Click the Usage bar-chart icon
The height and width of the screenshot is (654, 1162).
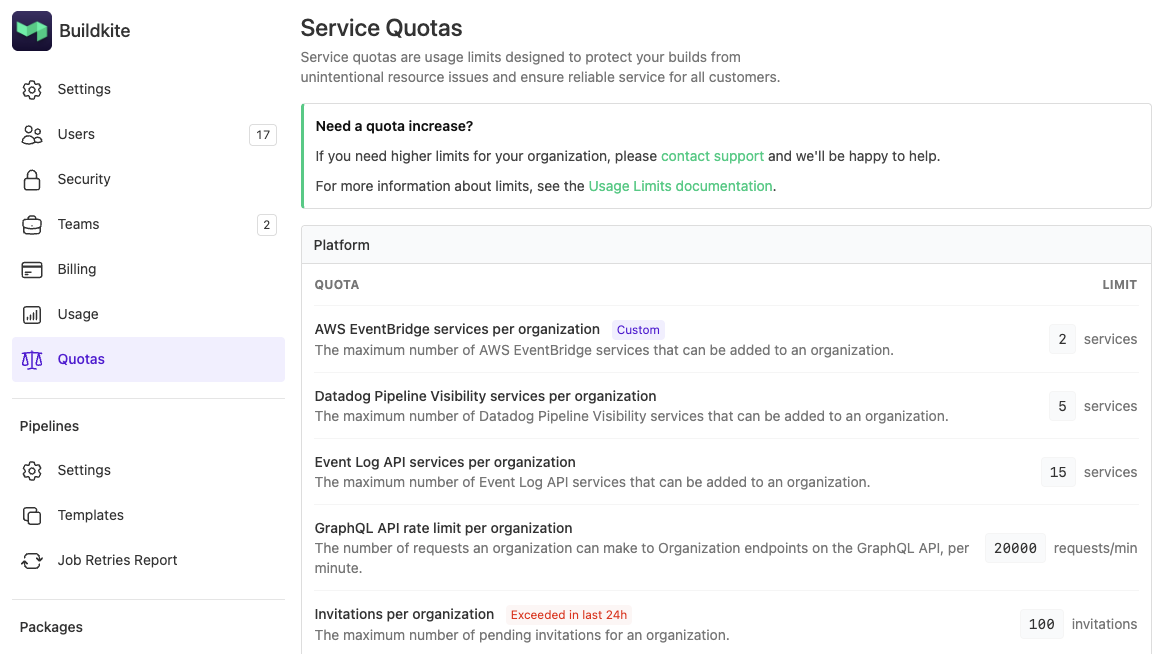tap(33, 314)
